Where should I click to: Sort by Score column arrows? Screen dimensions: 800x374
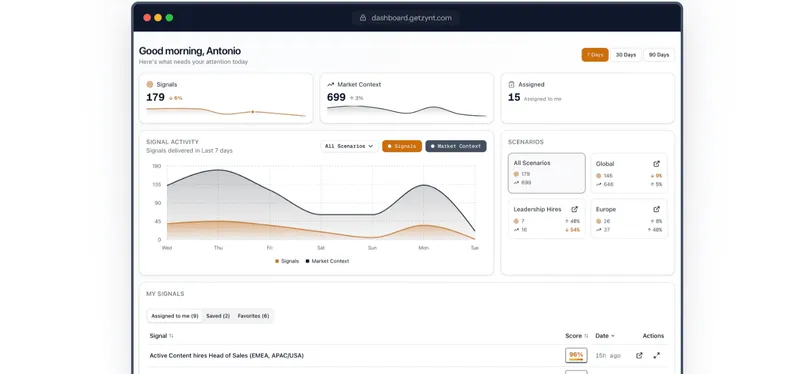point(586,336)
